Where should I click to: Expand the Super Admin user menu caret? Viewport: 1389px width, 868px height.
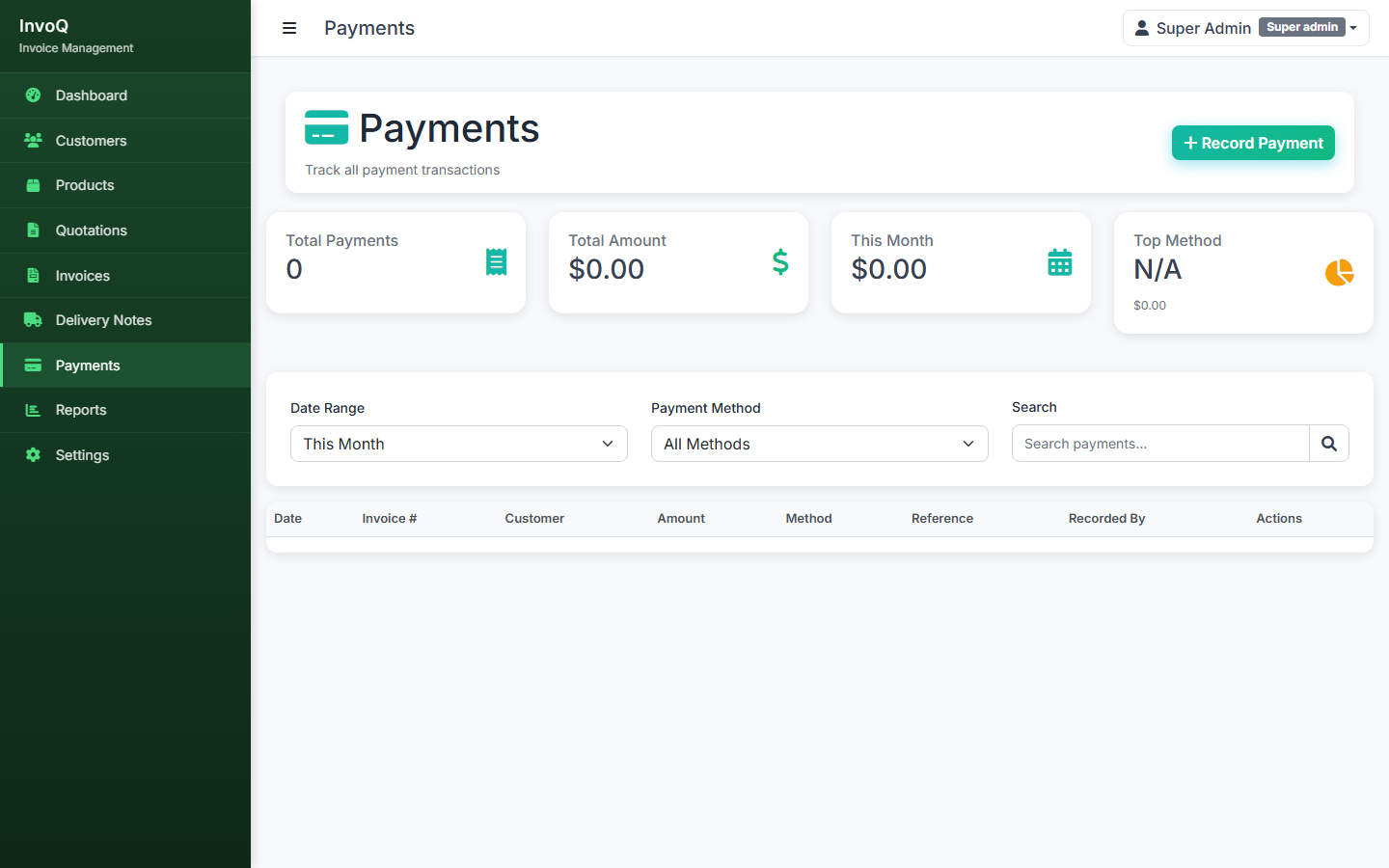point(1353,28)
